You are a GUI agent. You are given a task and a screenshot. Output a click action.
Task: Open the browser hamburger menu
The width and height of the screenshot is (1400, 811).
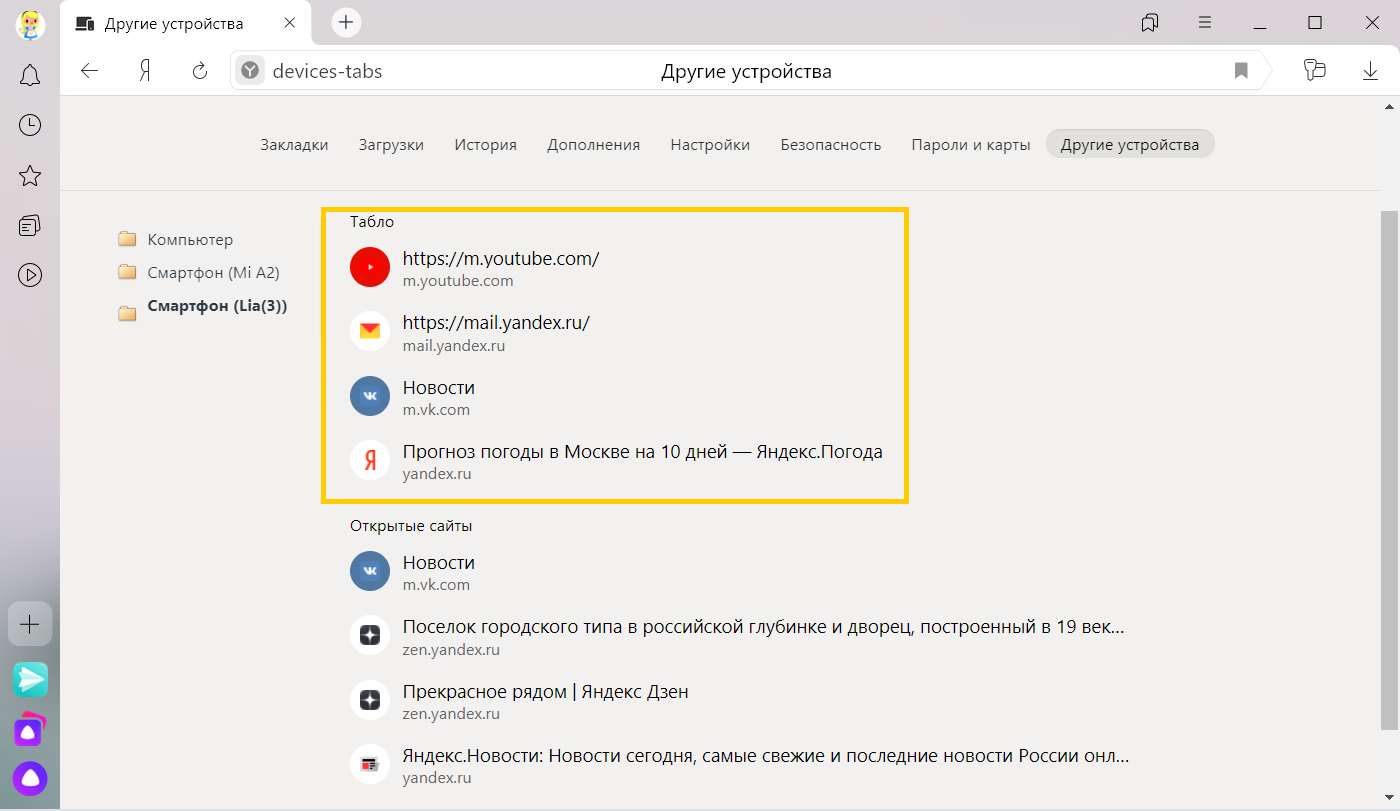click(x=1205, y=22)
